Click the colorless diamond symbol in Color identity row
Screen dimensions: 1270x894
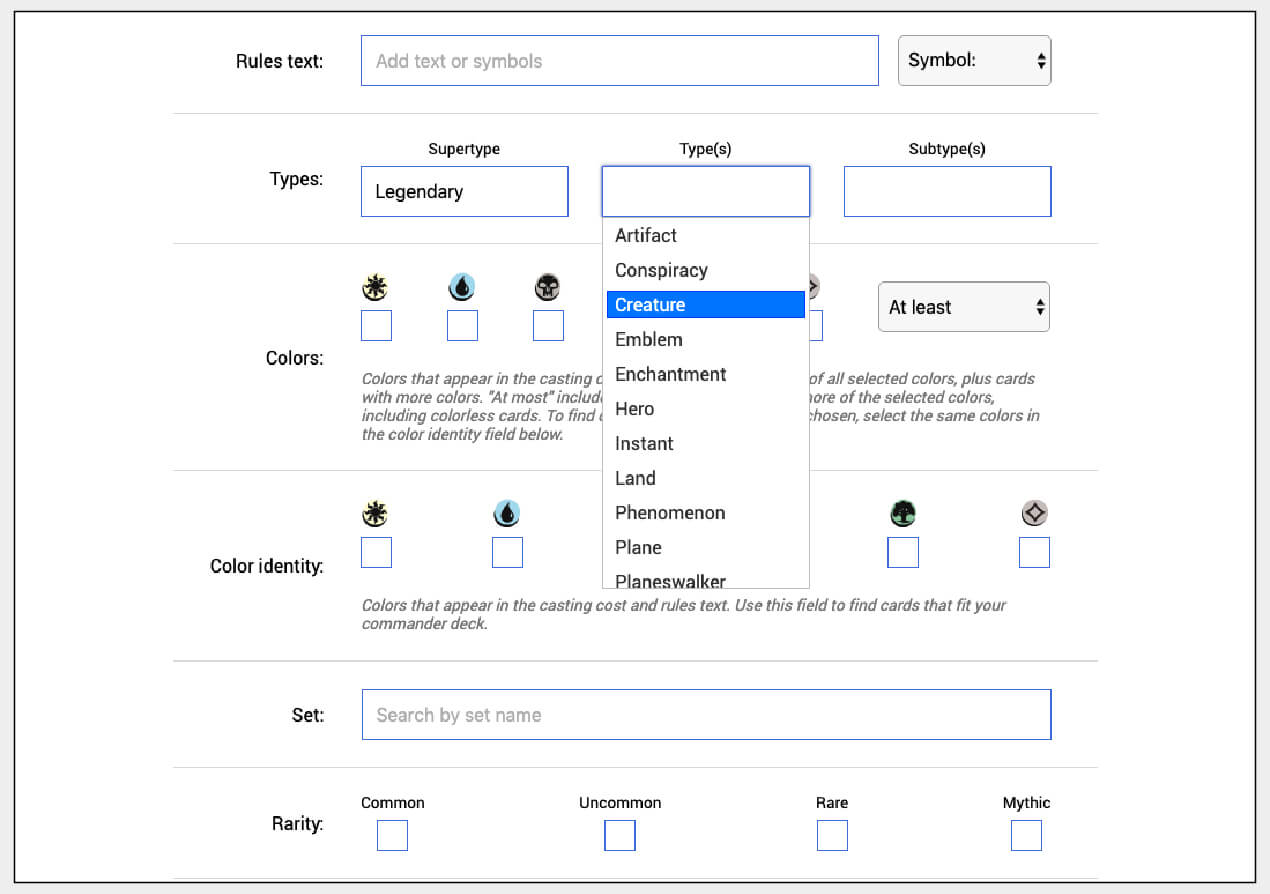pyautogui.click(x=1034, y=513)
